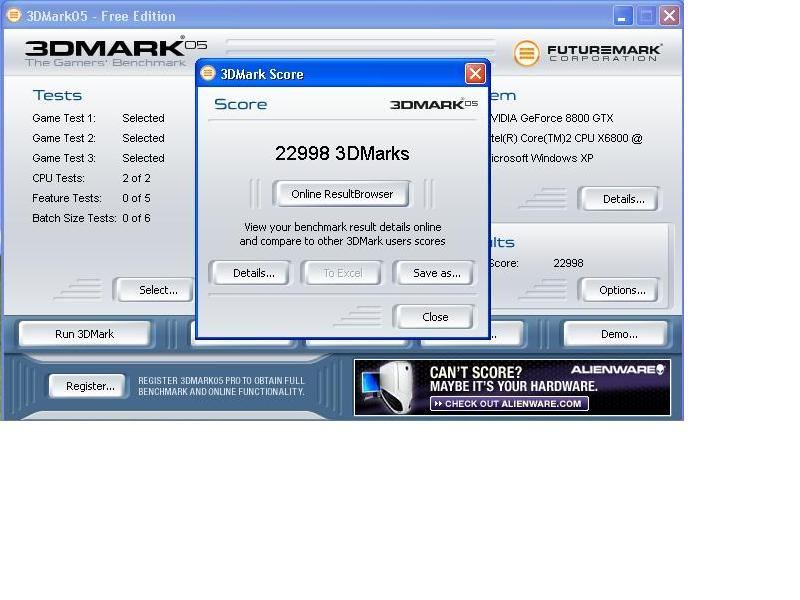
Task: Click the 3DMark05 main window title icon
Action: click(x=13, y=15)
